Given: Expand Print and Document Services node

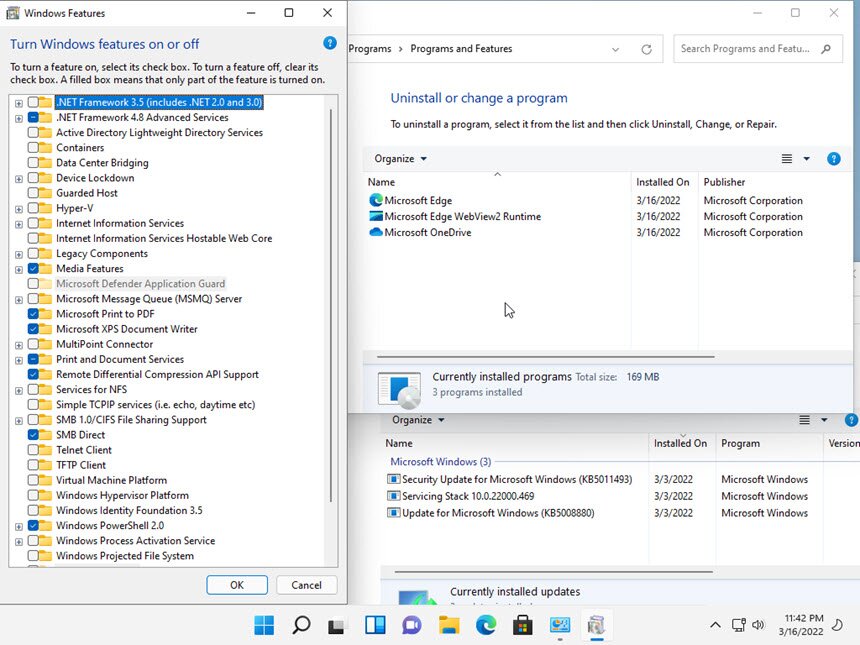Looking at the screenshot, I should tap(19, 360).
